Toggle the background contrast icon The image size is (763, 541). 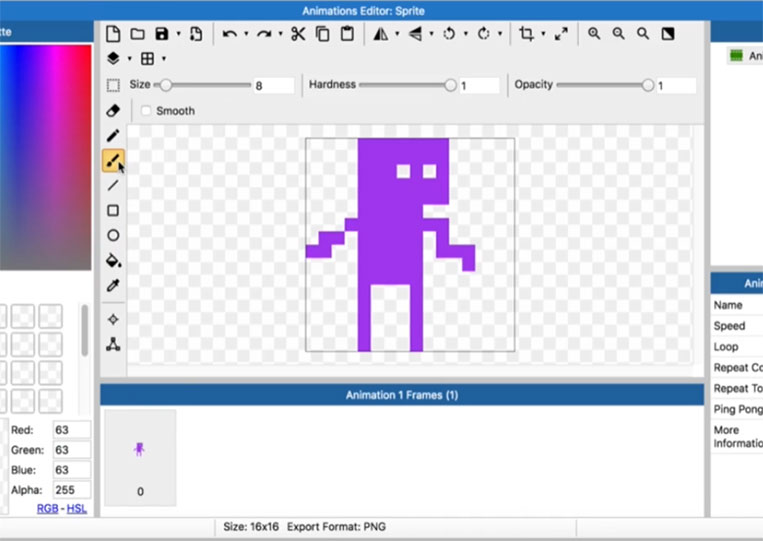click(668, 34)
